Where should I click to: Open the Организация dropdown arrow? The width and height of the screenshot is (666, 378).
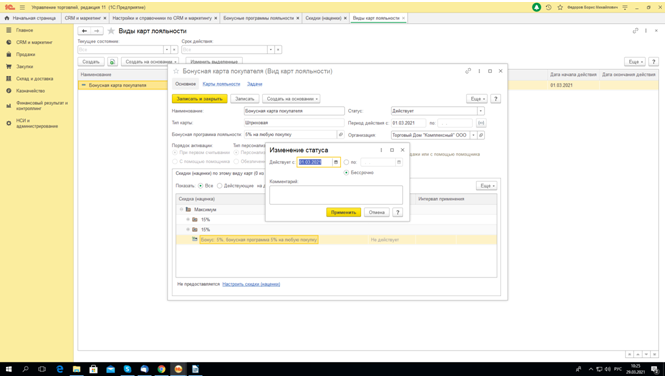[474, 135]
